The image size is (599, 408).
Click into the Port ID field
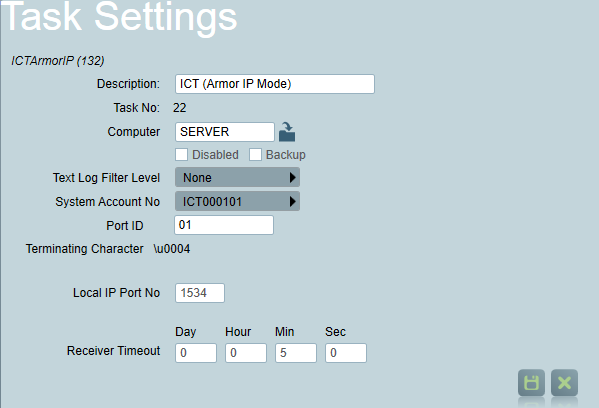224,225
